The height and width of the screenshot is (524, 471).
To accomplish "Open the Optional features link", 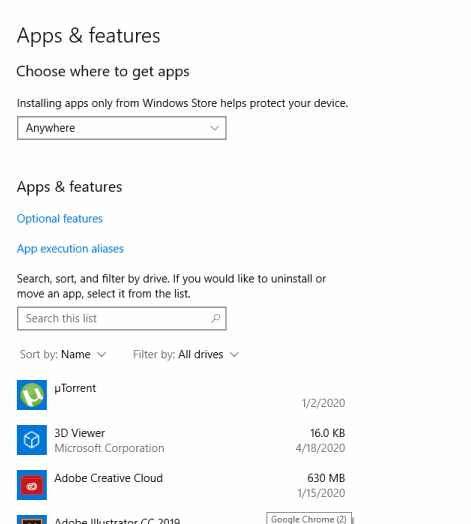I will 60,219.
